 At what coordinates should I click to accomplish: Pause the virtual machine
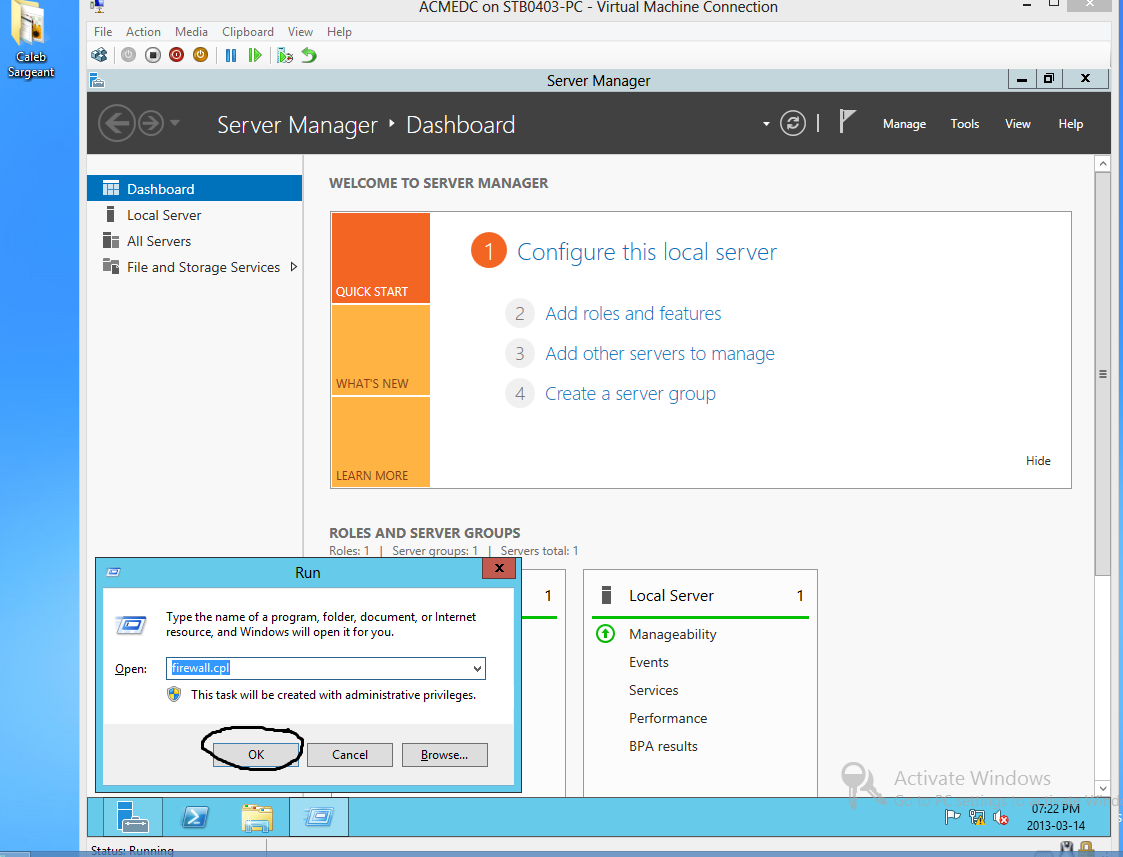coord(231,55)
